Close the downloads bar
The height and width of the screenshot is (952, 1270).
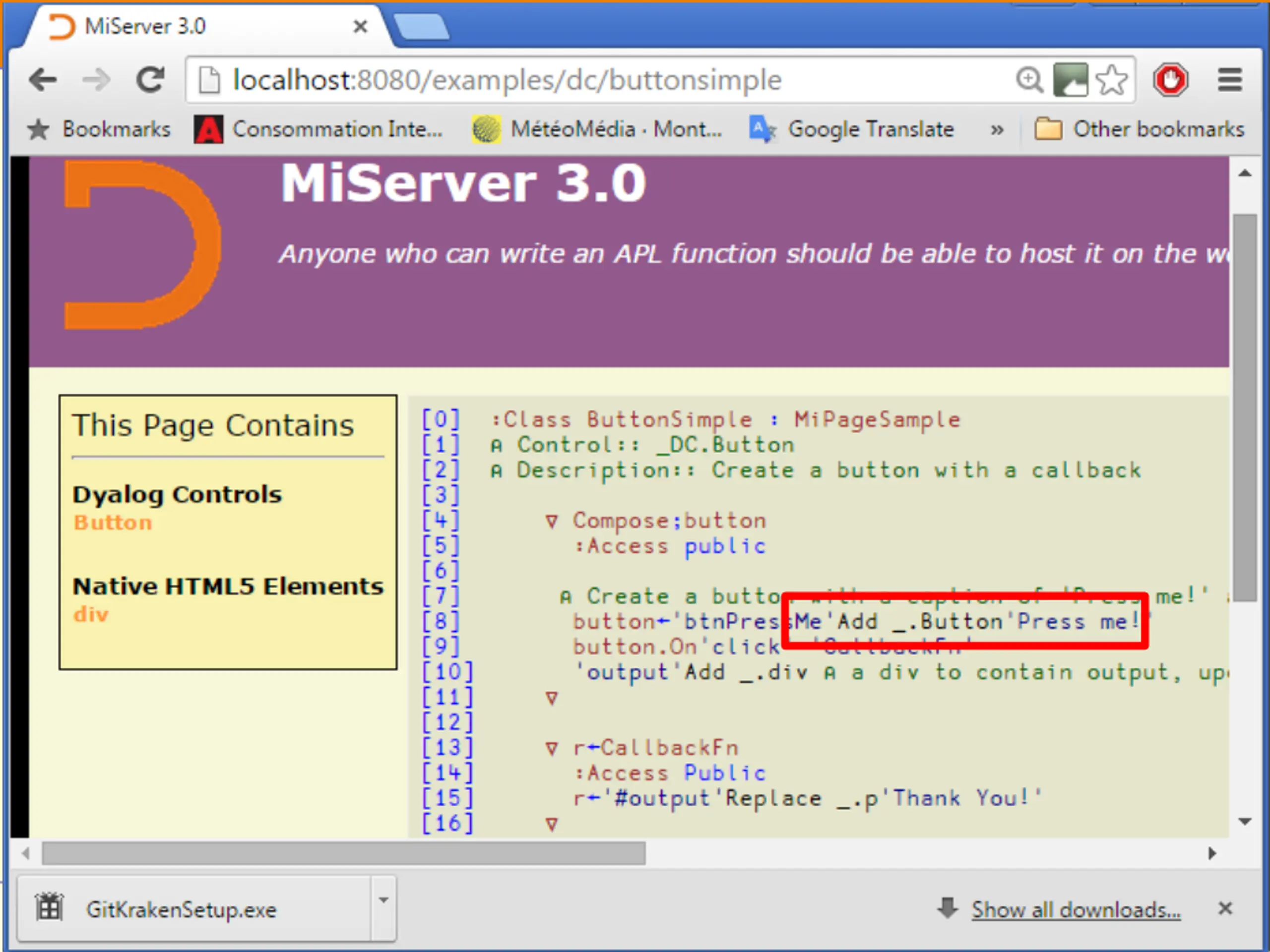click(1225, 909)
